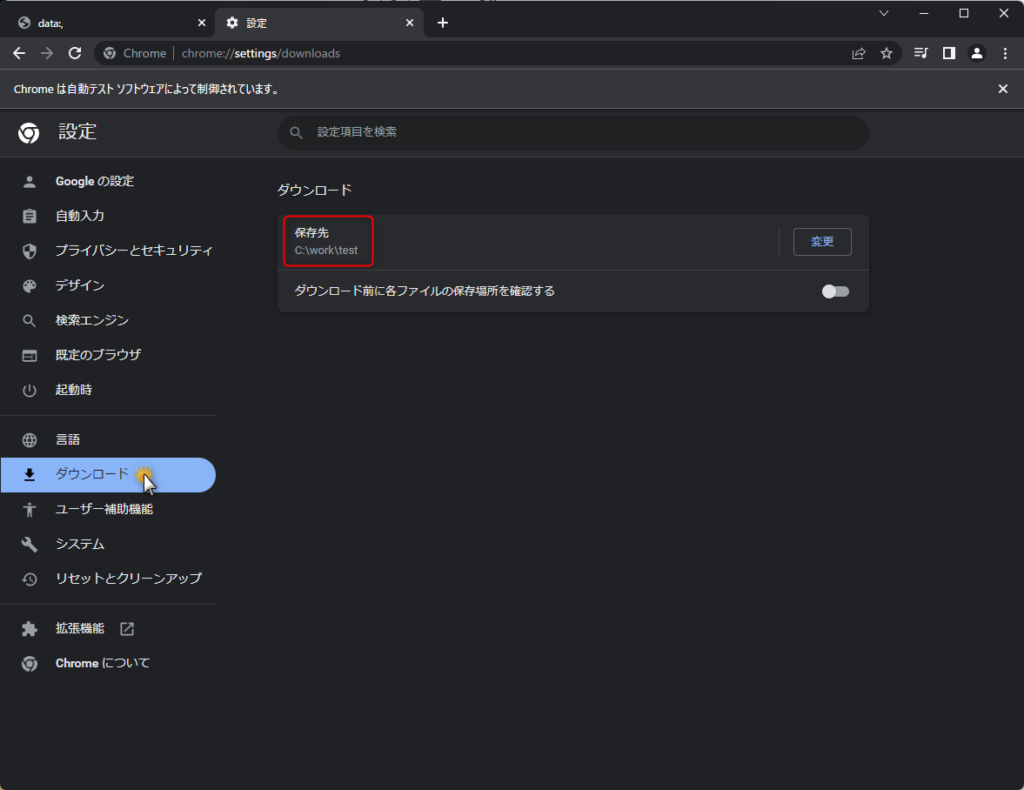1024x790 pixels.
Task: Select the 設定 tab
Action: click(319, 23)
